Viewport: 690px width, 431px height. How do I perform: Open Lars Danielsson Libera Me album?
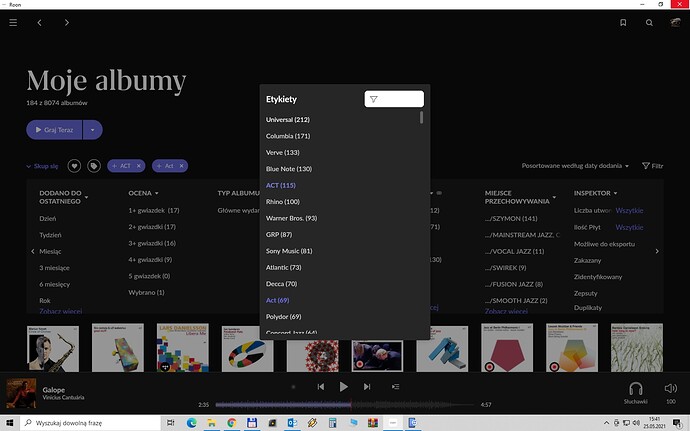click(183, 348)
